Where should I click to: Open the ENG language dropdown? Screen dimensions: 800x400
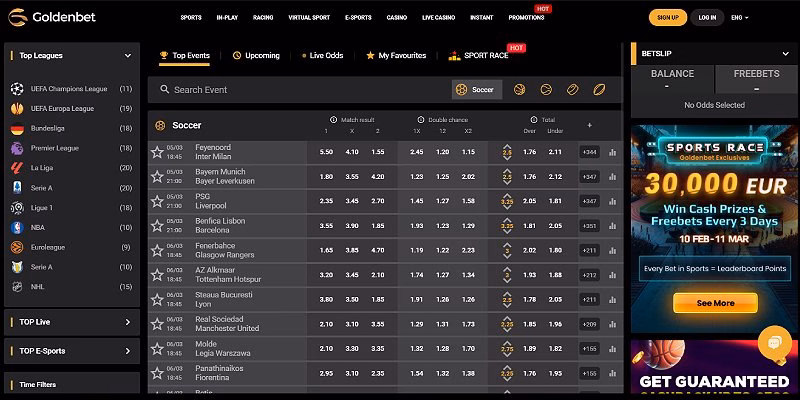coord(739,17)
